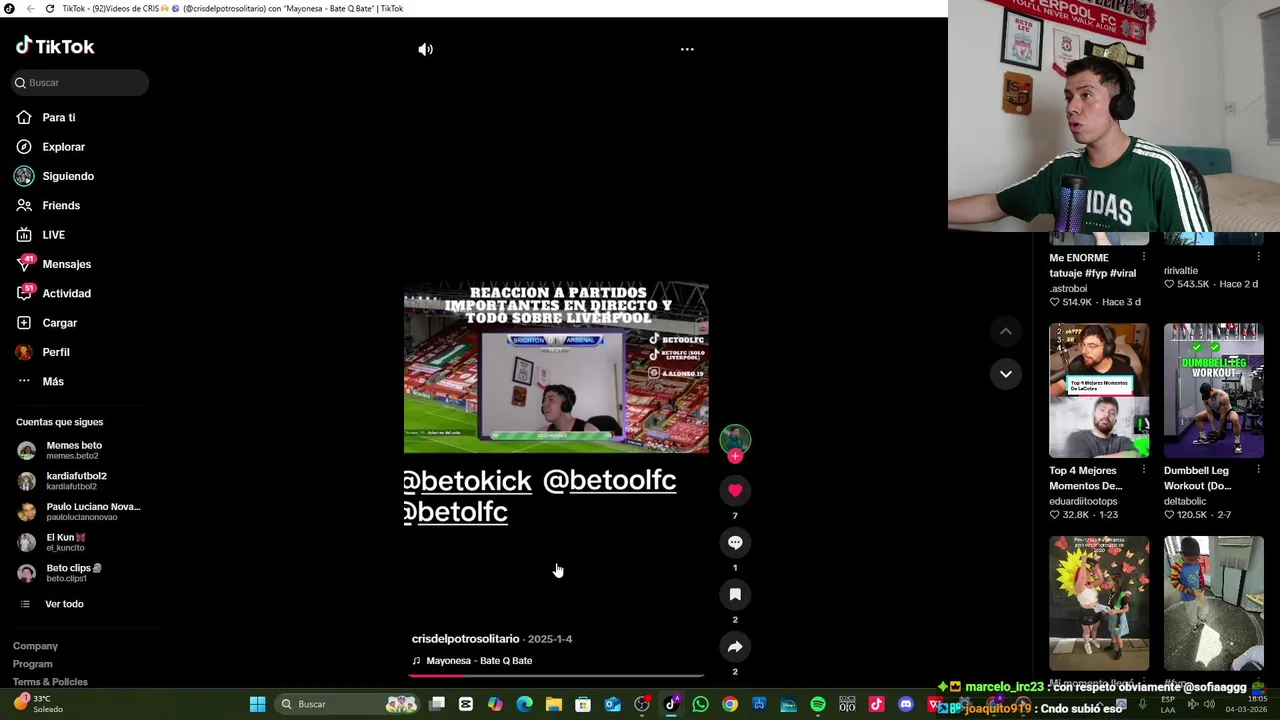Open File Explorer from taskbar
Viewport: 1280px width, 720px height.
pos(554,704)
